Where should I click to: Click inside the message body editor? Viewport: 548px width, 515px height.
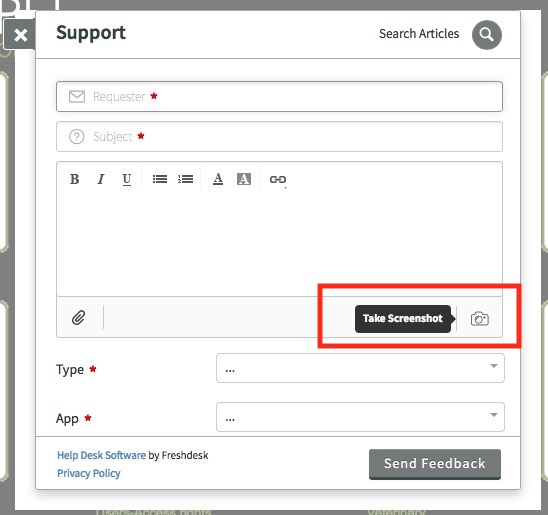pos(279,243)
